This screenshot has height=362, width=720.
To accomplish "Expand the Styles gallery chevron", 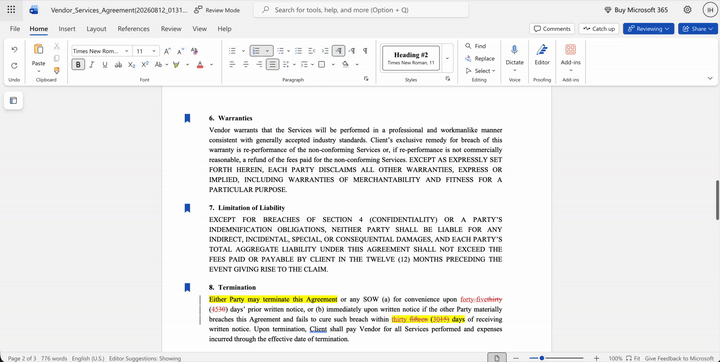I will coord(447,58).
